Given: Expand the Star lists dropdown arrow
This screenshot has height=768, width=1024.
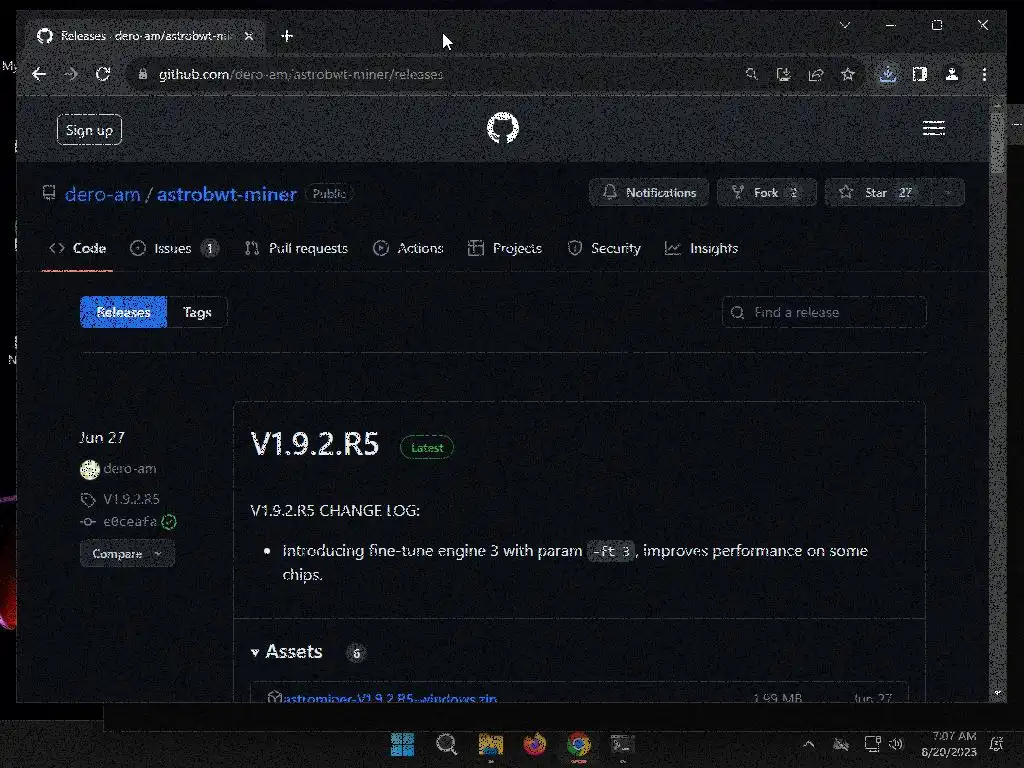Looking at the screenshot, I should pos(948,193).
